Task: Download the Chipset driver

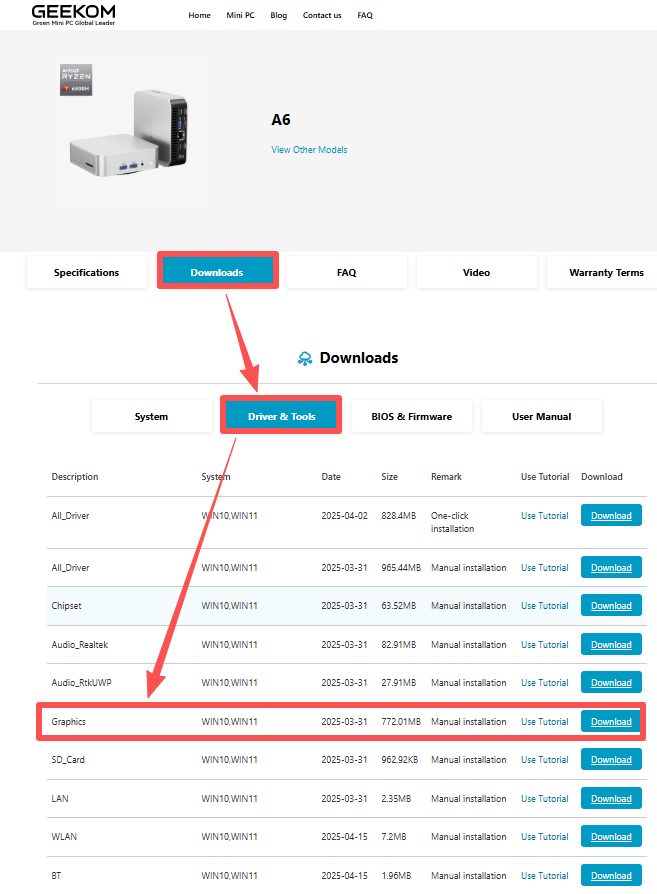Action: click(x=610, y=606)
